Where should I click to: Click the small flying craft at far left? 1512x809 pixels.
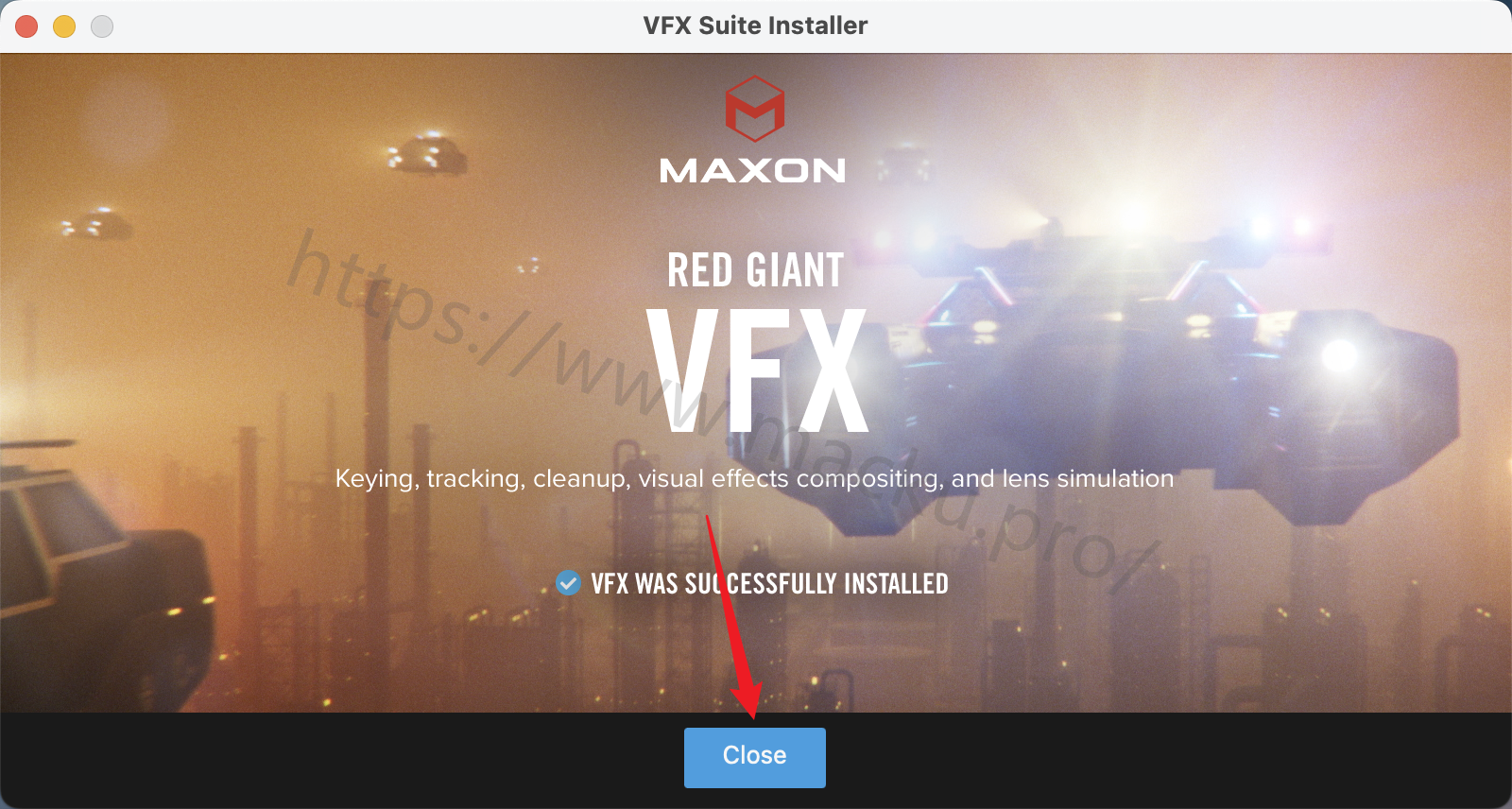pyautogui.click(x=94, y=224)
